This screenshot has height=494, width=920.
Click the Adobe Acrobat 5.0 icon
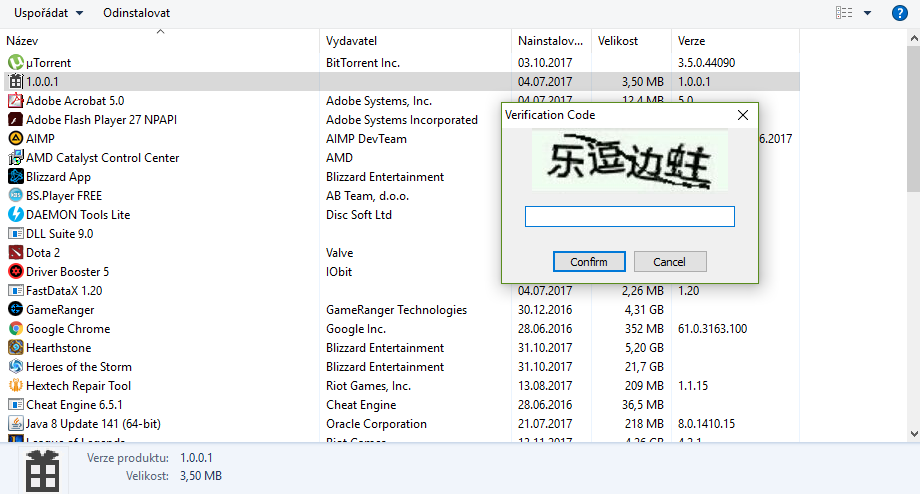pyautogui.click(x=16, y=100)
